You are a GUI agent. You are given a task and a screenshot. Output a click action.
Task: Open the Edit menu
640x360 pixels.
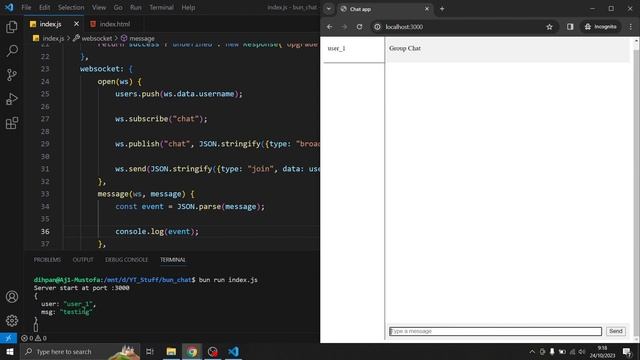pyautogui.click(x=44, y=7)
